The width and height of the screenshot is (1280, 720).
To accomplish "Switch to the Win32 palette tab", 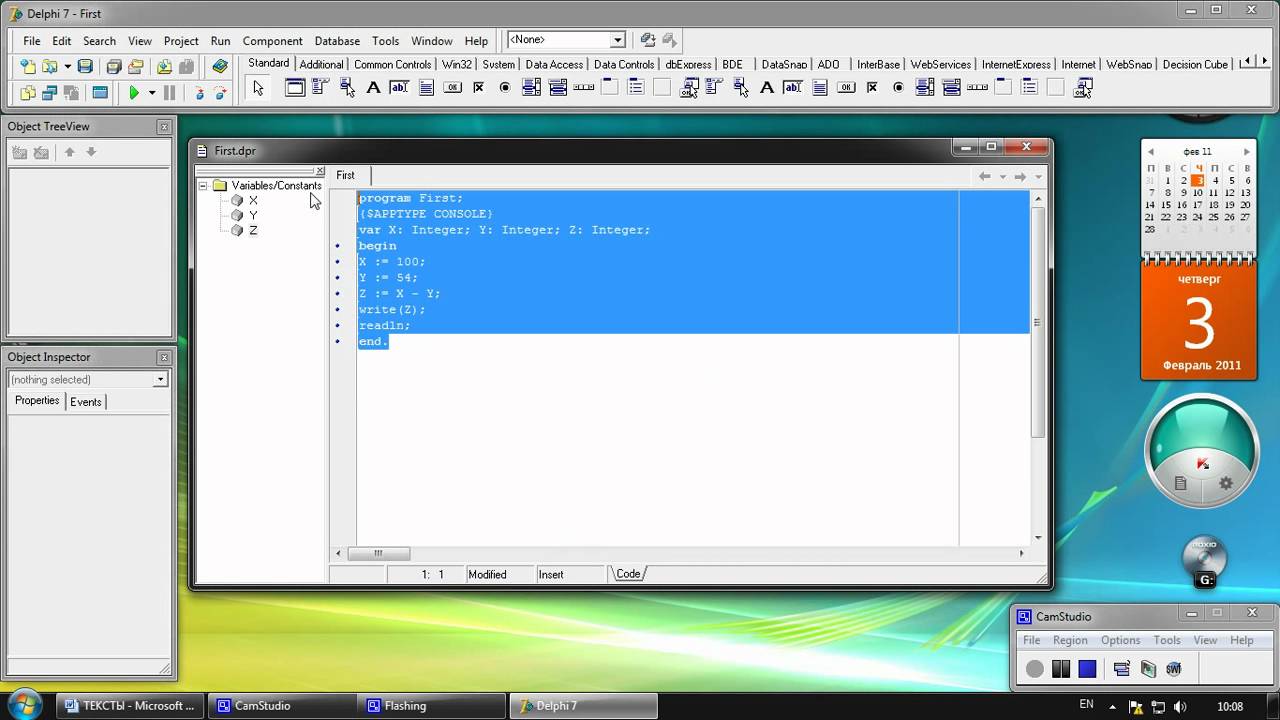I will pos(456,64).
